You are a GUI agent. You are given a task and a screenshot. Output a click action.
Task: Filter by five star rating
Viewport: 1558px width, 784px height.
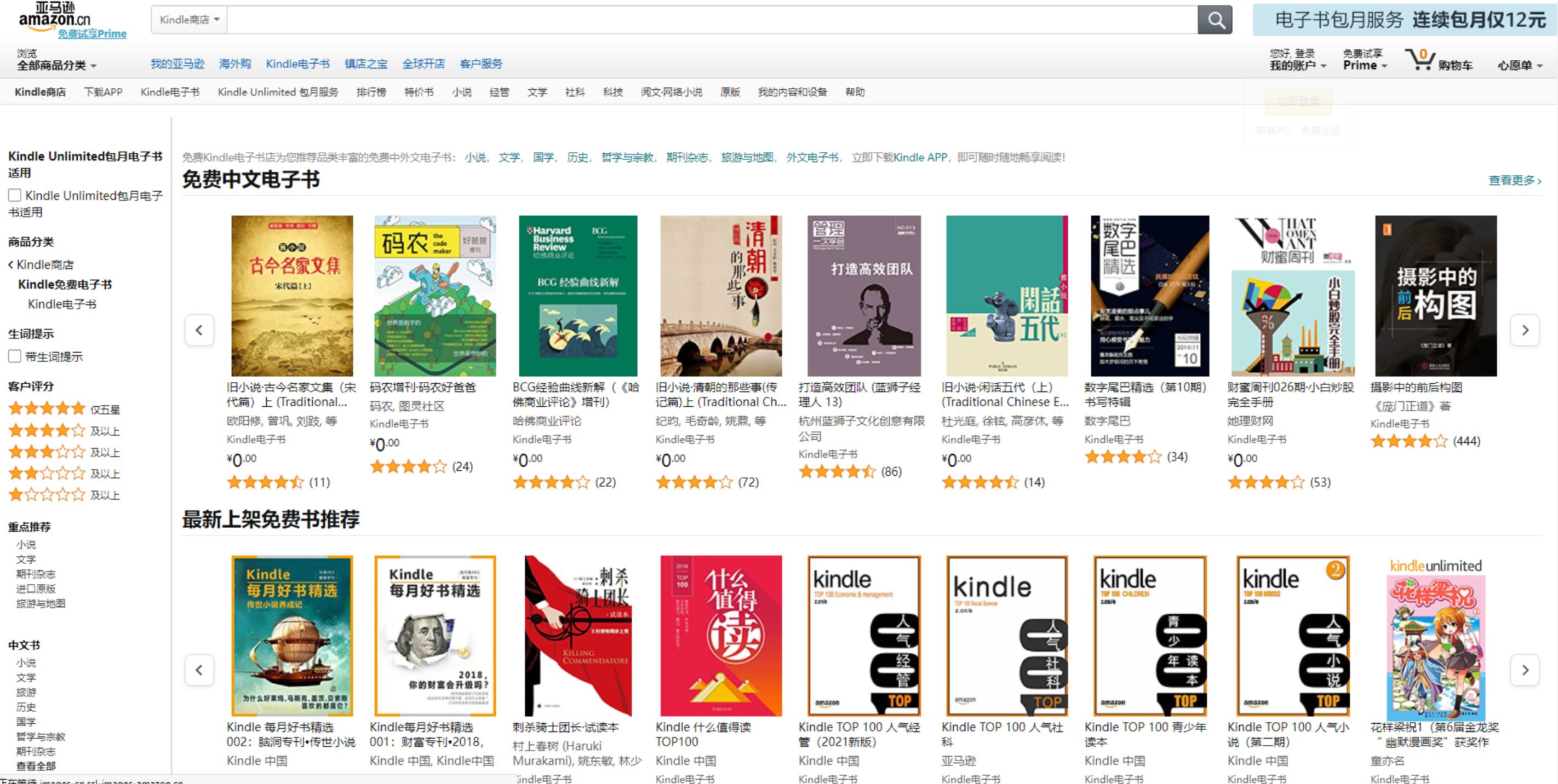pos(64,409)
